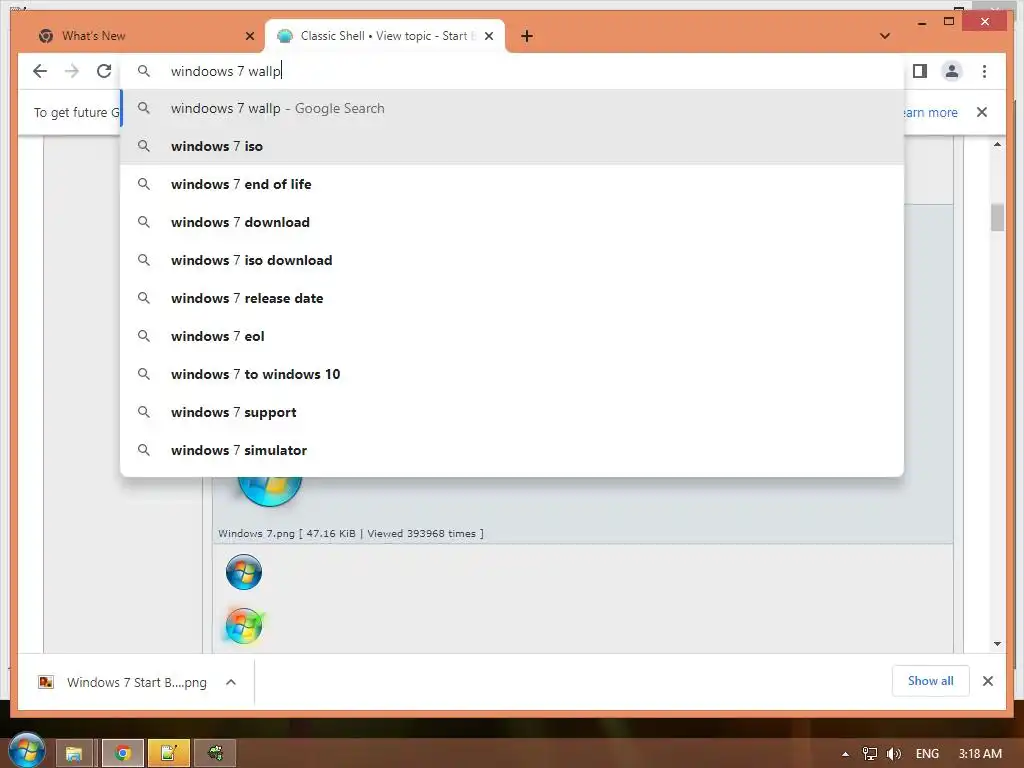Image resolution: width=1024 pixels, height=768 pixels.
Task: Click the glowing Windows orb image
Action: (244, 626)
